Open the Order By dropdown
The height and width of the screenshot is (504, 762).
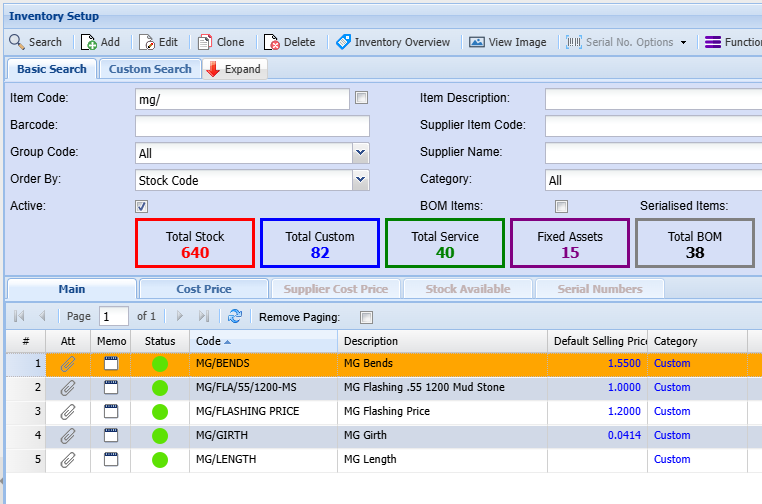coord(360,180)
